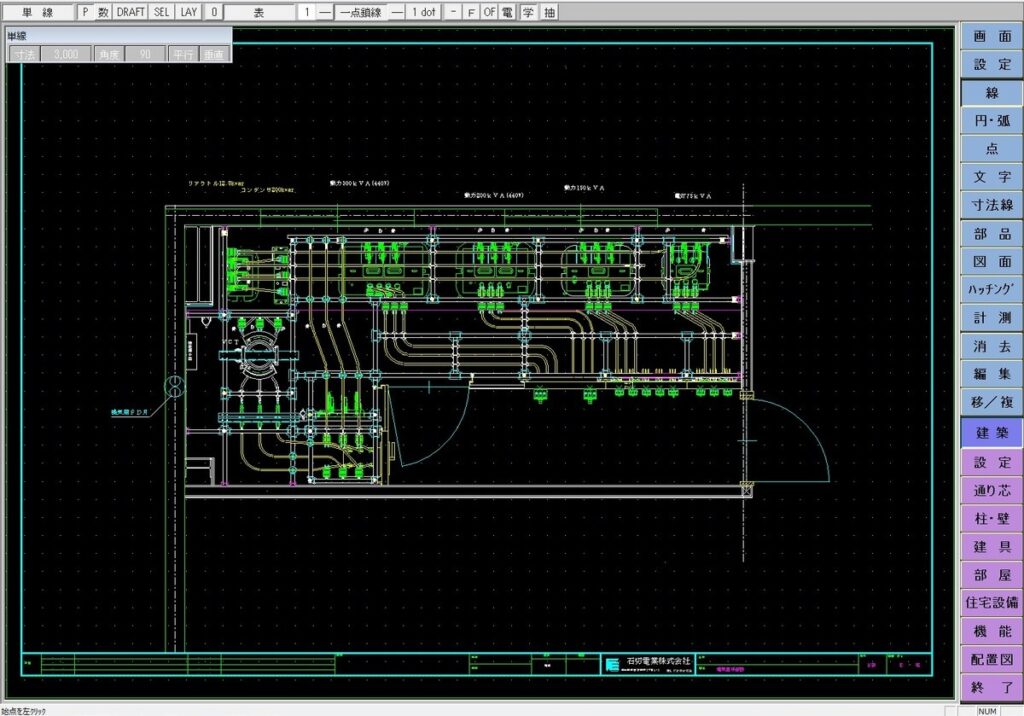
Task: Toggle the P button in top toolbar
Action: [x=86, y=12]
